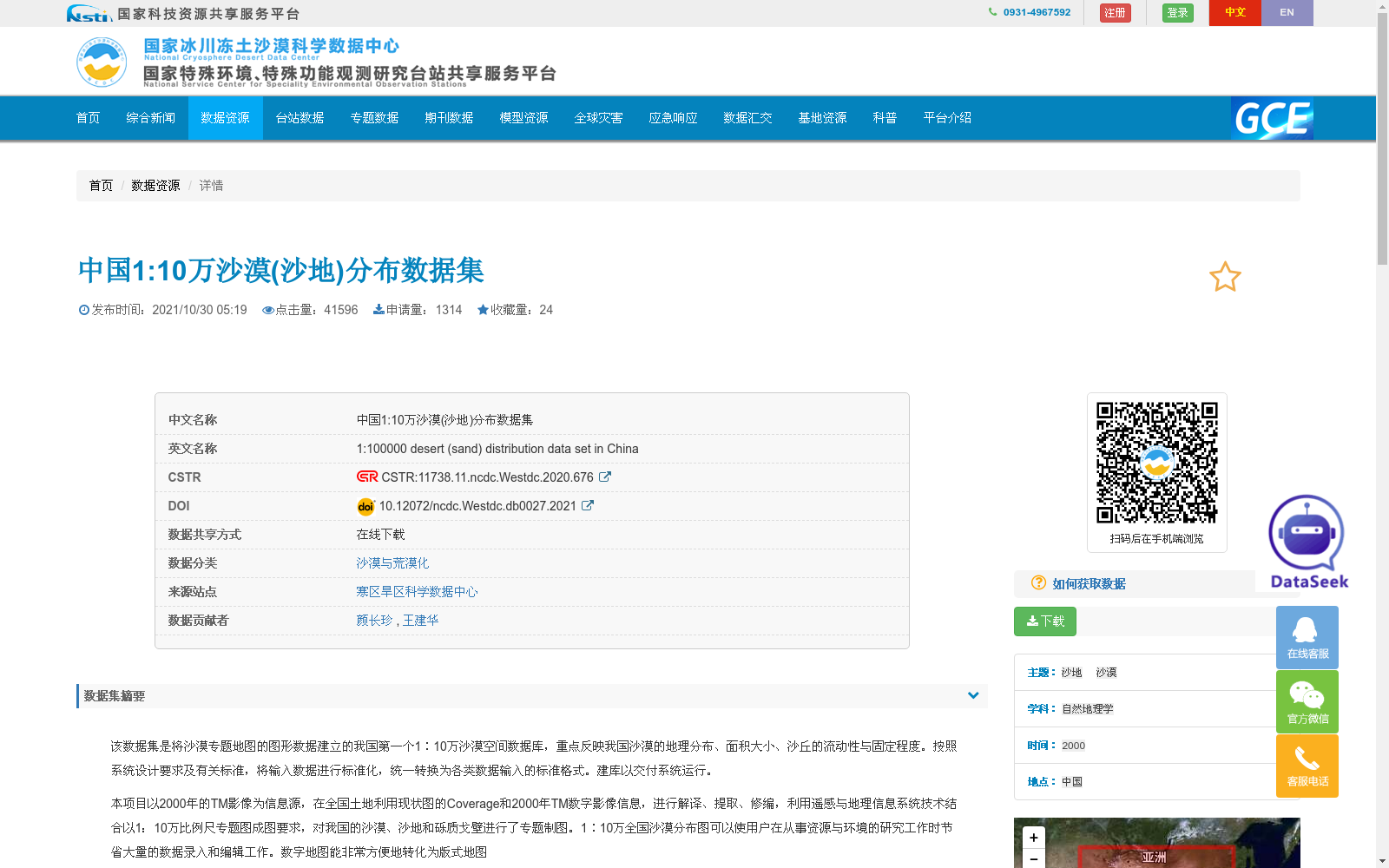Open 综合新闻 menu item
1389x868 pixels.
(151, 118)
